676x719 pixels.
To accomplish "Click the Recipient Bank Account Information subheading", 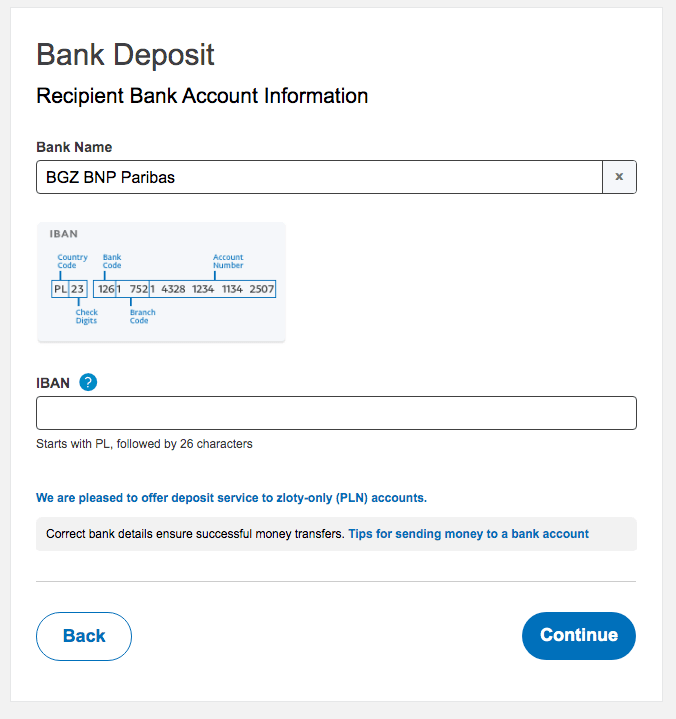I will (202, 96).
